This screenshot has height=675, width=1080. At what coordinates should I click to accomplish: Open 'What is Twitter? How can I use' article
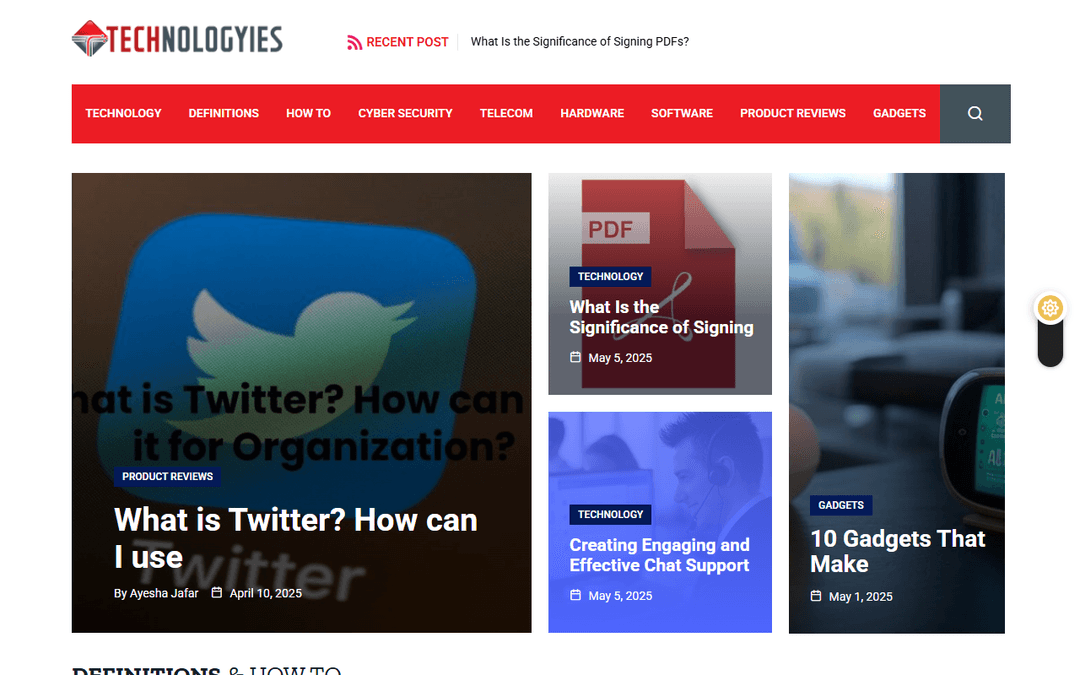(295, 539)
